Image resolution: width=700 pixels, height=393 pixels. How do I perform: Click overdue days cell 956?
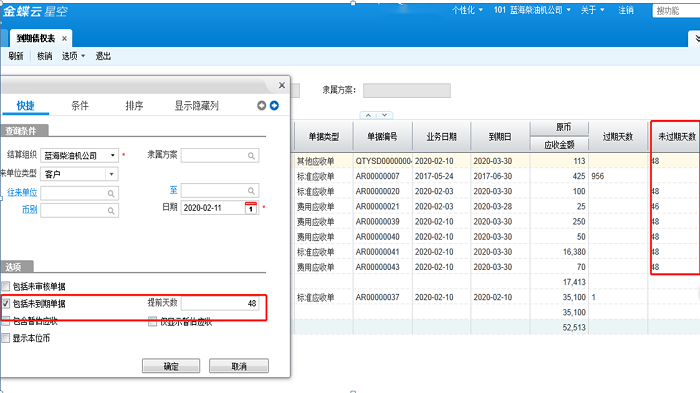pyautogui.click(x=618, y=176)
